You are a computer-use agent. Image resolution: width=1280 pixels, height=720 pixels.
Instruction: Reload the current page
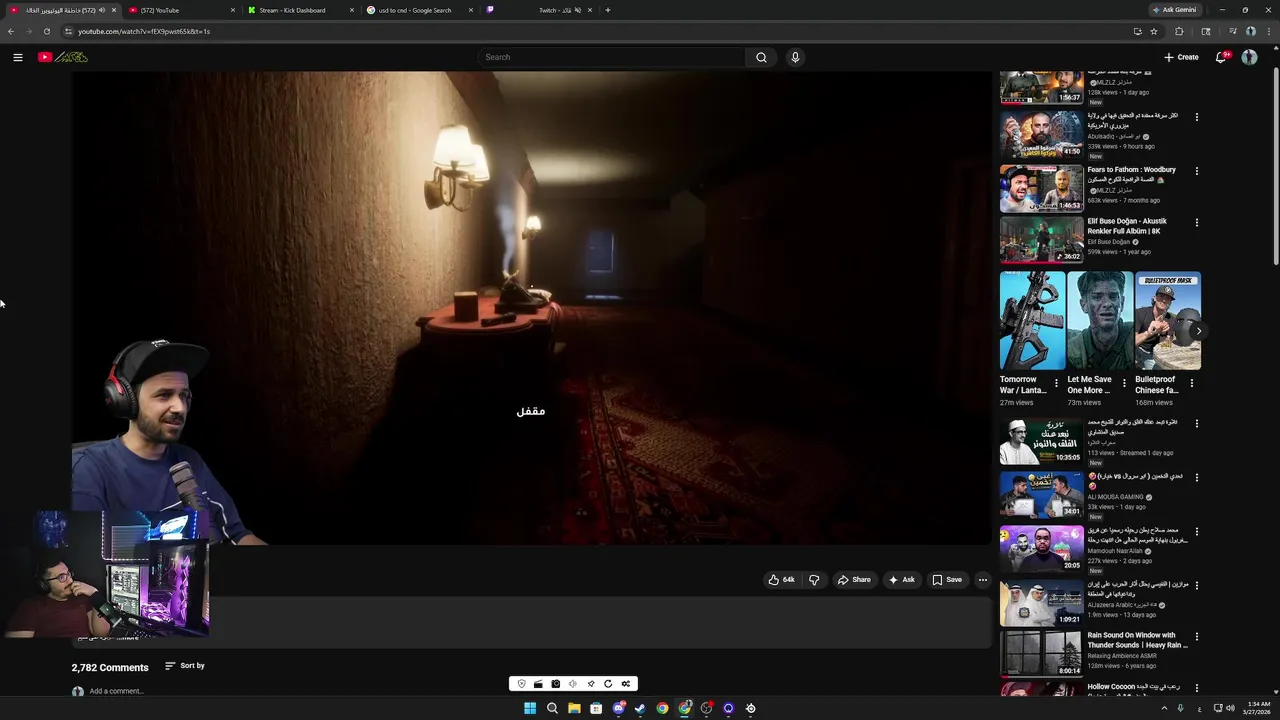tap(46, 31)
